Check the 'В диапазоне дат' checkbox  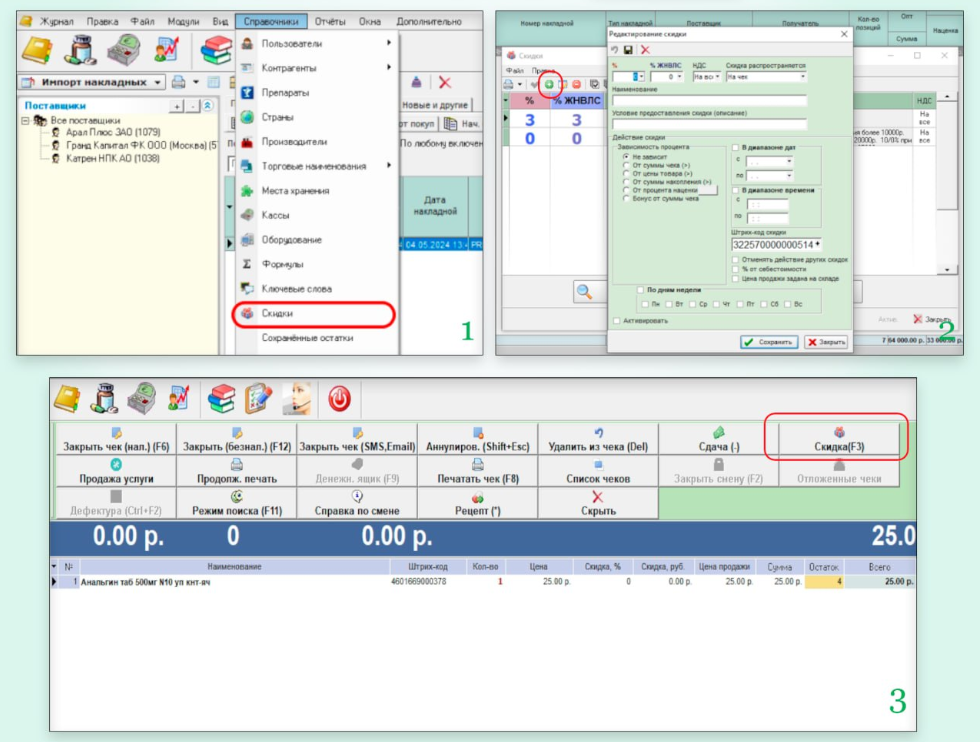coord(736,147)
